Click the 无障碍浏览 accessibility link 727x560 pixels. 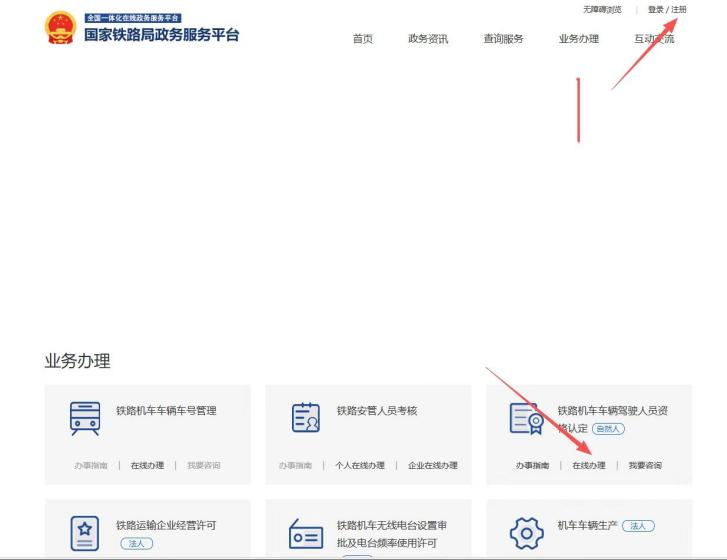602,9
